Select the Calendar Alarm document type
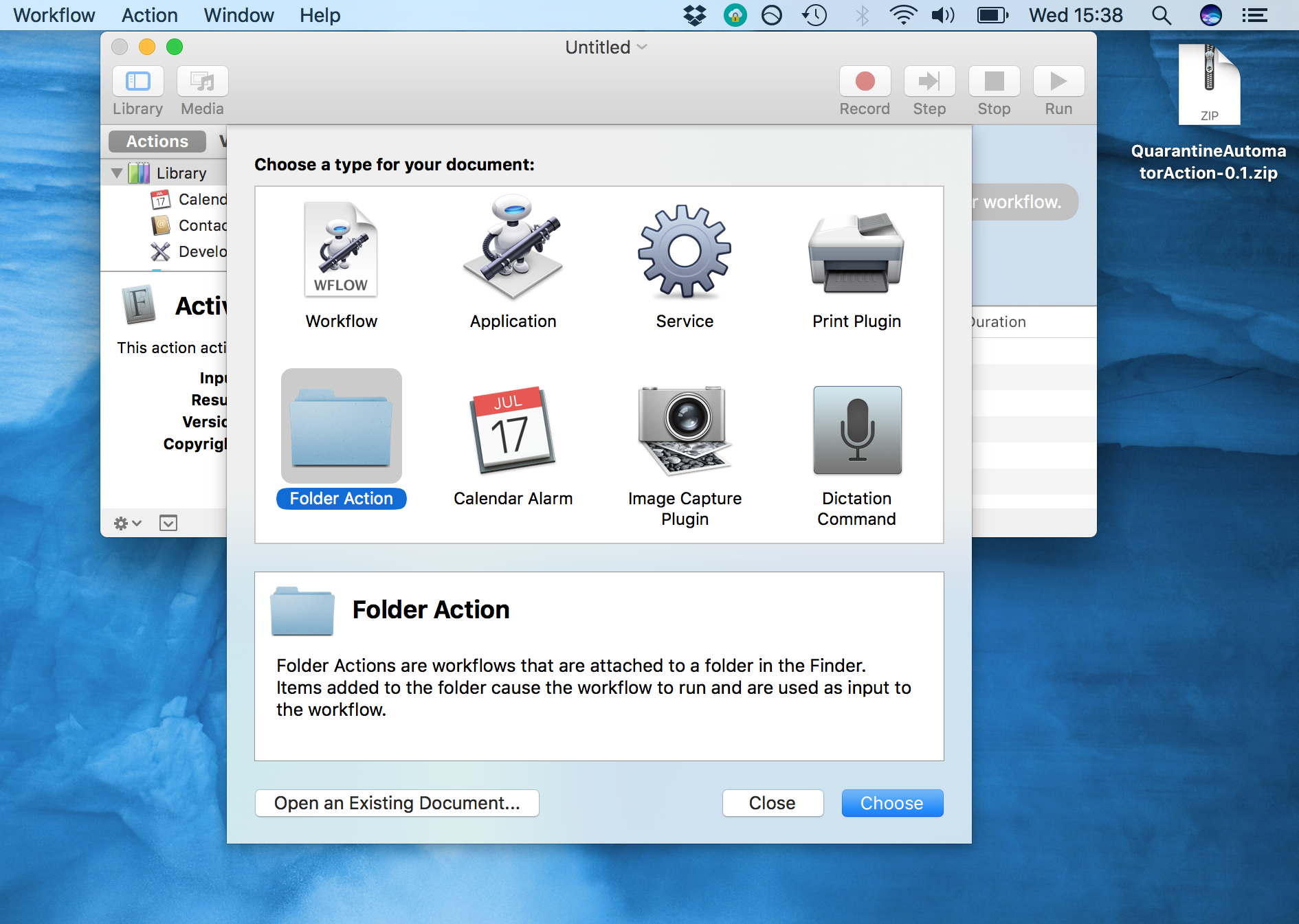1299x924 pixels. 513,447
